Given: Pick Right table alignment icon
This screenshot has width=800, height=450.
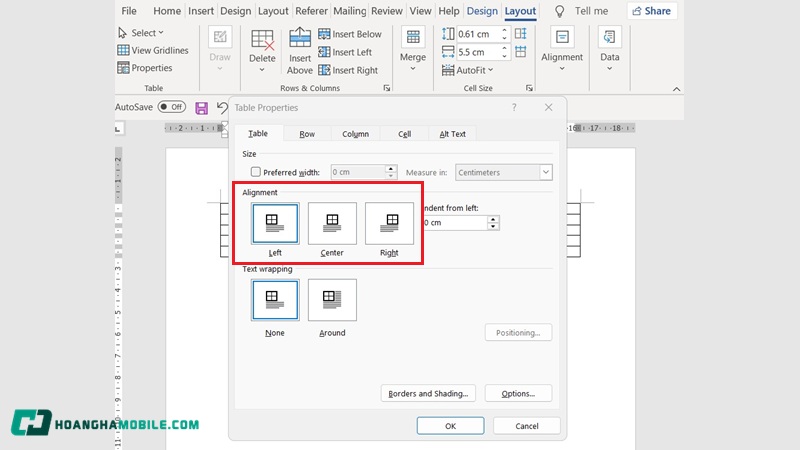Looking at the screenshot, I should [389, 223].
